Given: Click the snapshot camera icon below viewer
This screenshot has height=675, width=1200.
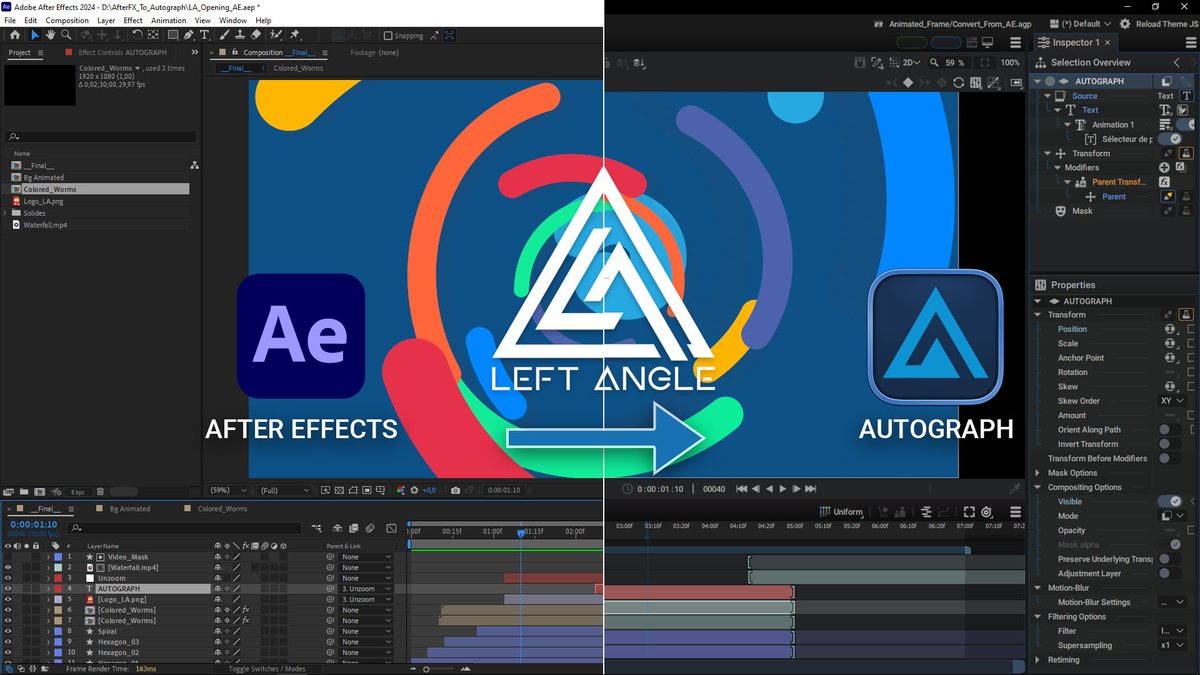Looking at the screenshot, I should [x=455, y=490].
